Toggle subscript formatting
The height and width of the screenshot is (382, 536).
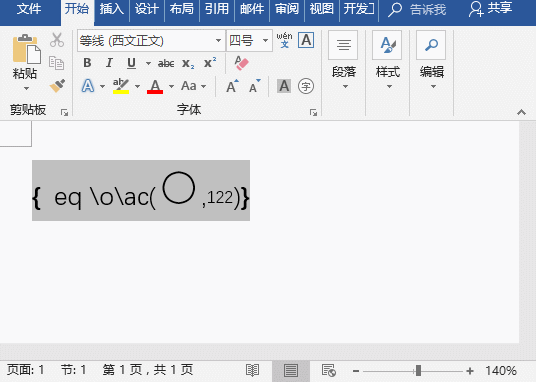(x=188, y=63)
